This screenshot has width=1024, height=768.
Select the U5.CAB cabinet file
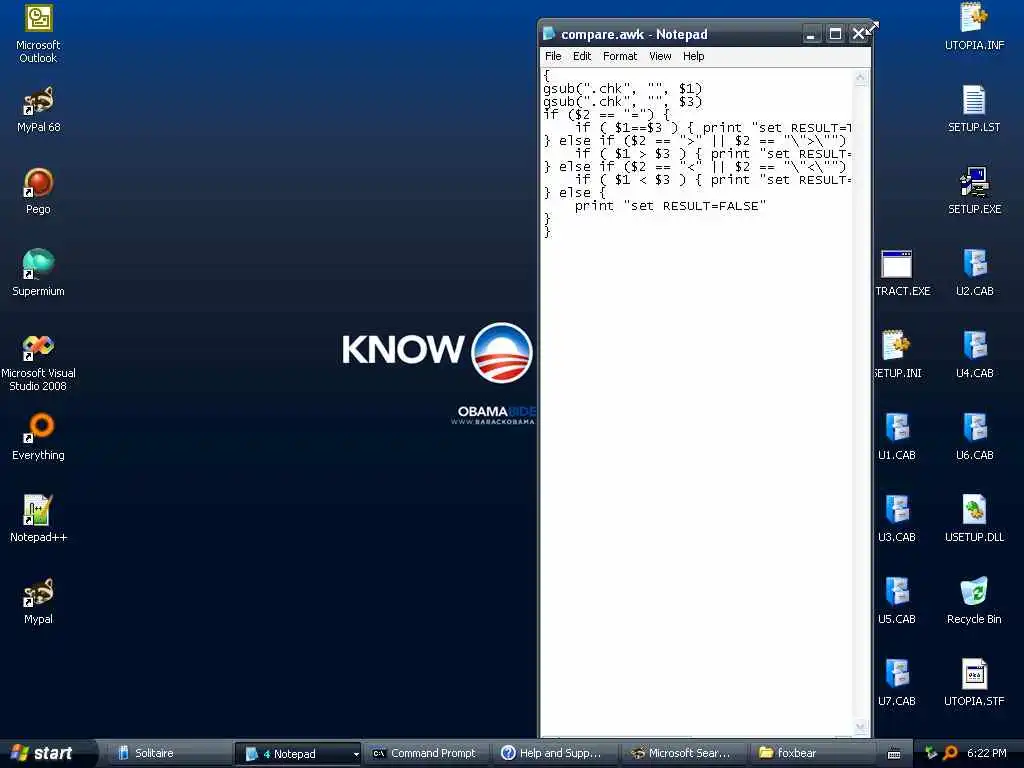[x=896, y=601]
